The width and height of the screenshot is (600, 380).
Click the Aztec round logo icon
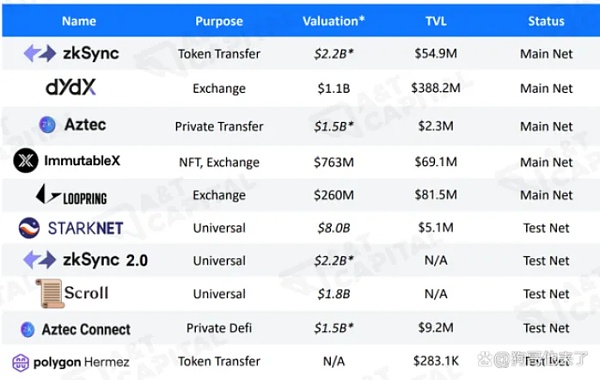coord(47,125)
